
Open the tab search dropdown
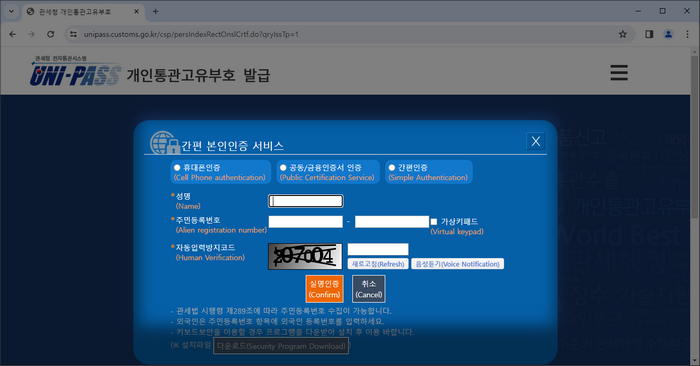(x=11, y=12)
